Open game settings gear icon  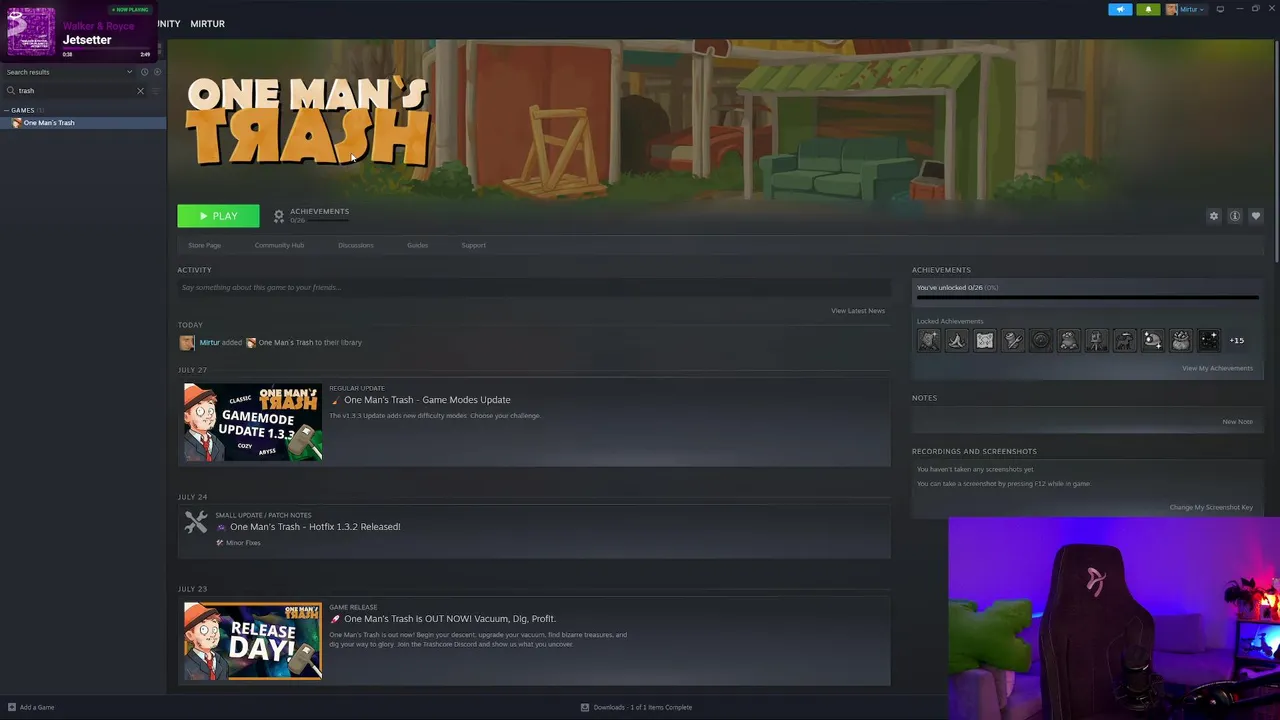point(1214,216)
